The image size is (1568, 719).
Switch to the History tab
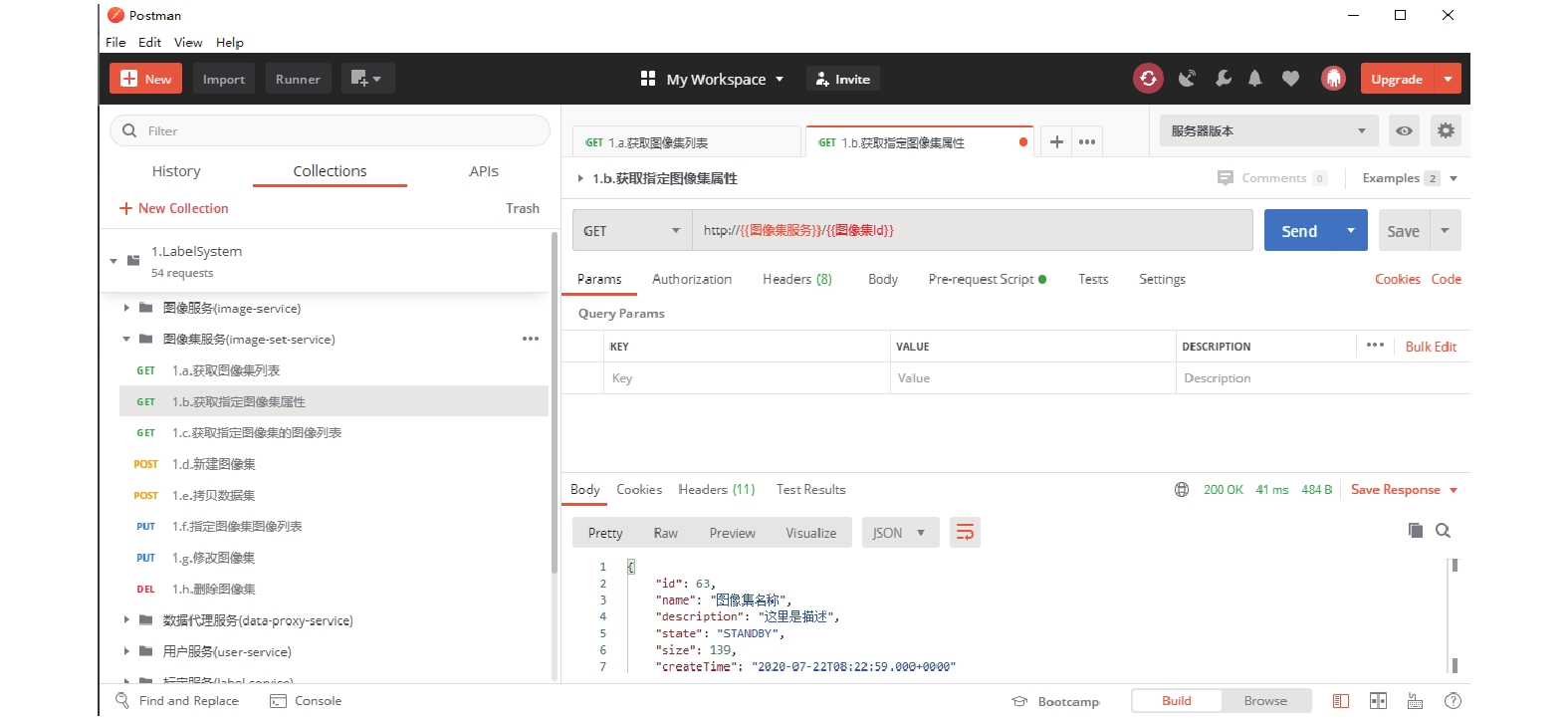click(x=176, y=171)
